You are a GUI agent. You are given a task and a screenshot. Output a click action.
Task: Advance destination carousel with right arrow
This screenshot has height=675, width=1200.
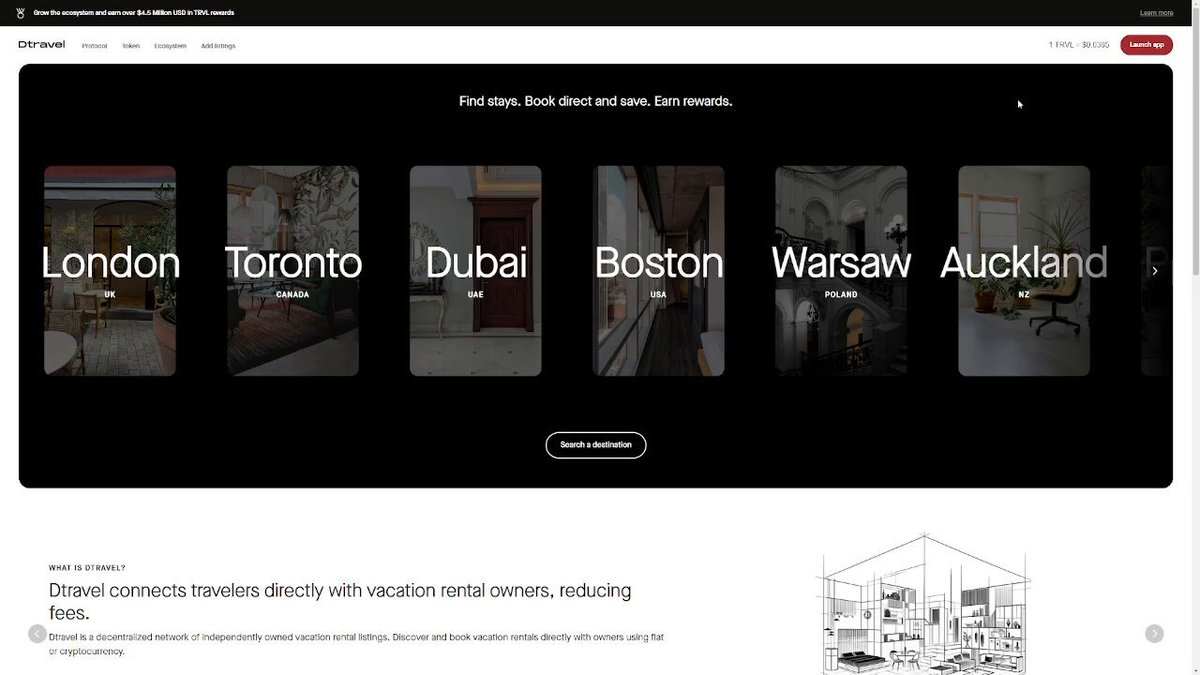point(1154,271)
